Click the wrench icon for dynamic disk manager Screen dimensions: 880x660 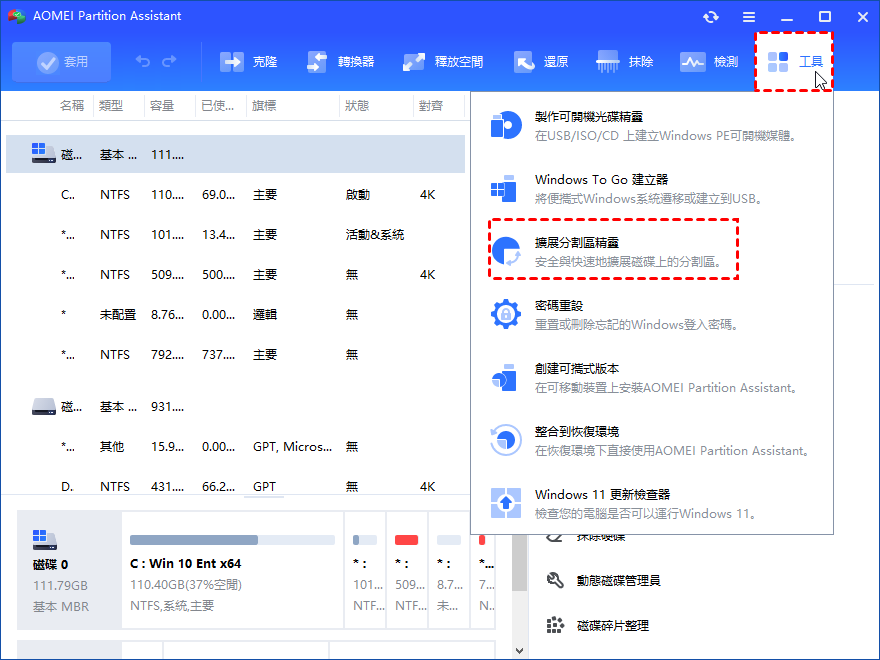pyautogui.click(x=555, y=580)
